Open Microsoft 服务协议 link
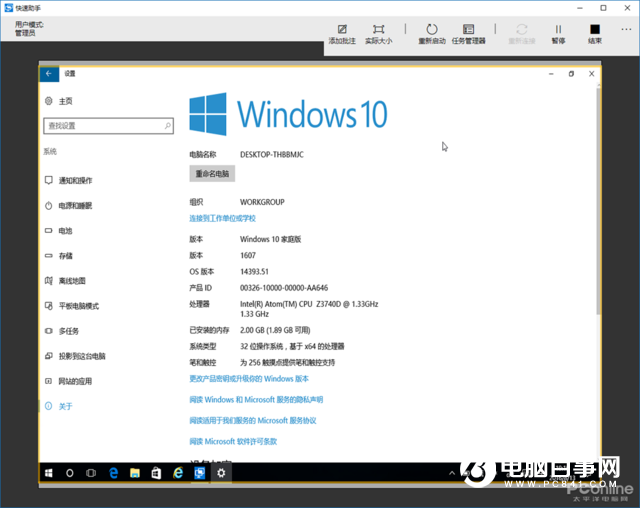This screenshot has width=640, height=508. 253,420
